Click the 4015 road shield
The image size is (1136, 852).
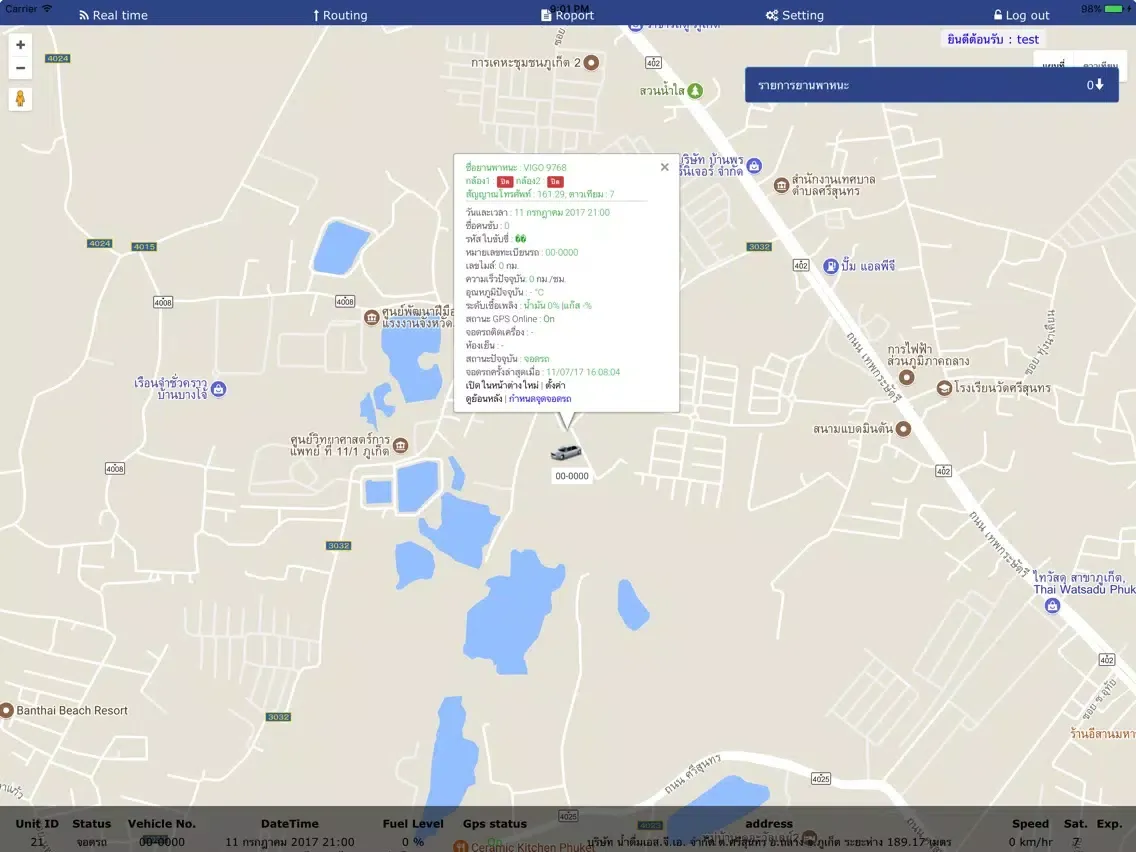pos(144,246)
